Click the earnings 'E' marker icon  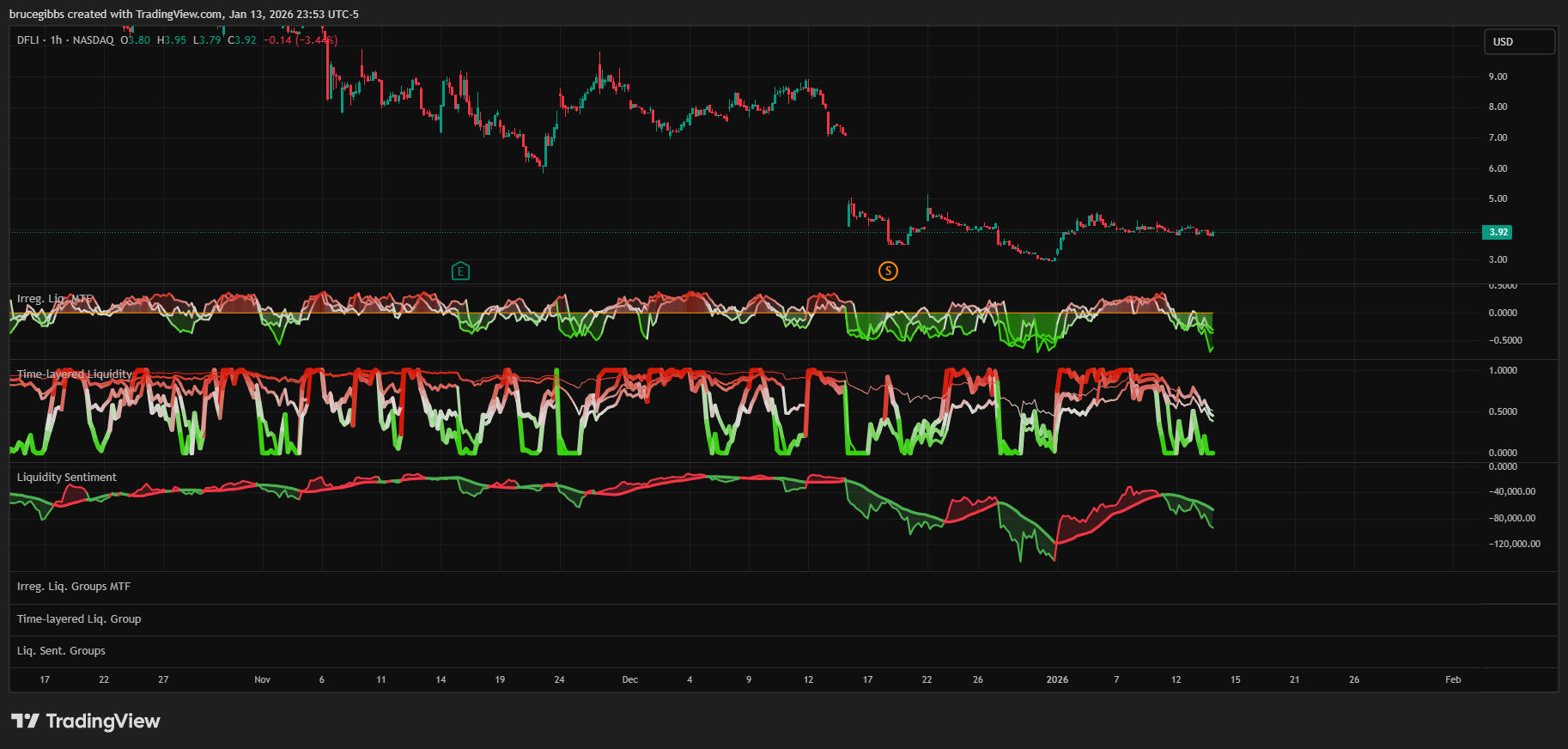tap(460, 271)
